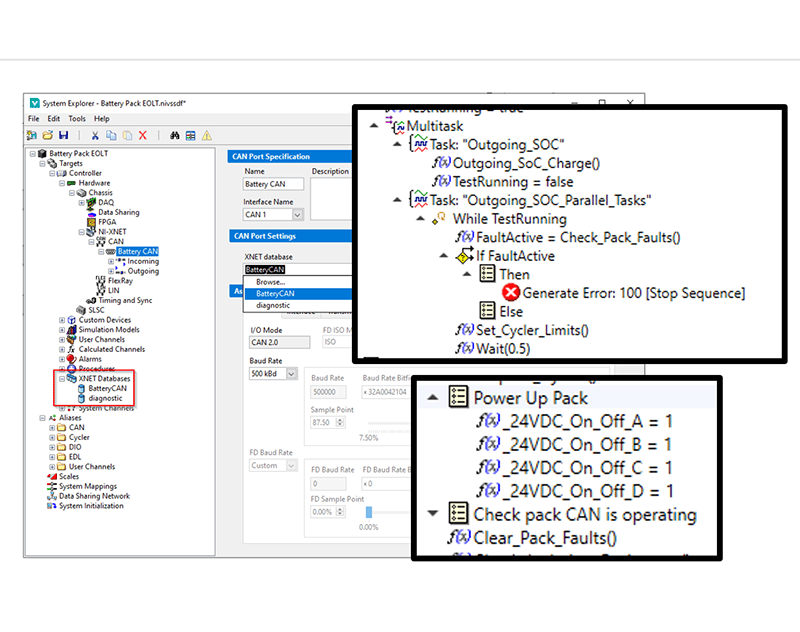Click the Alarms red bell icon
This screenshot has width=800, height=632.
click(71, 359)
